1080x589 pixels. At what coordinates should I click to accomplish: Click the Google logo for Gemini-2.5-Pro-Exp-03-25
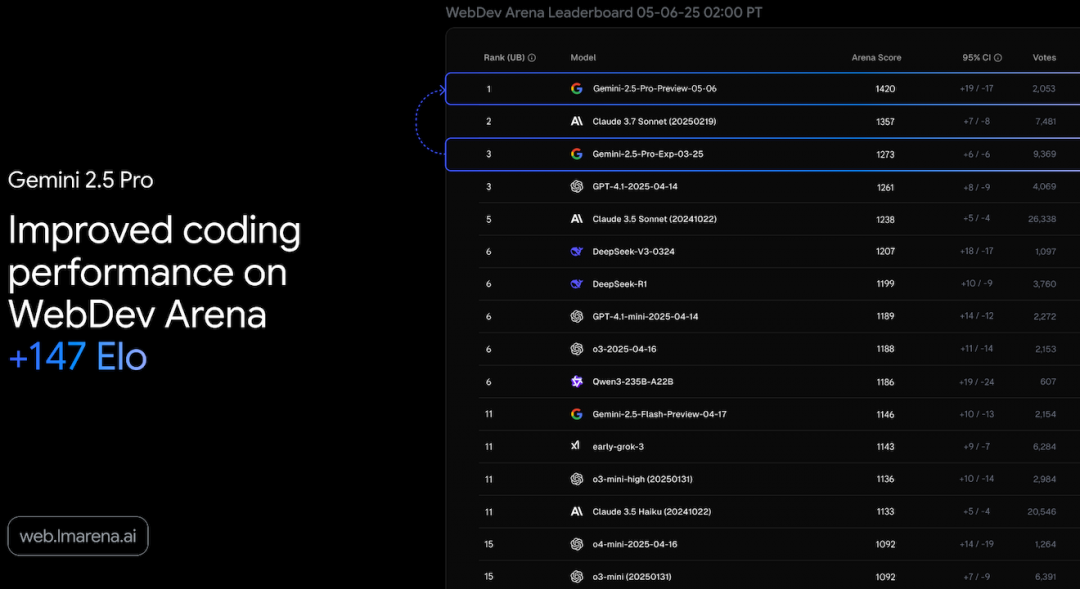[577, 154]
